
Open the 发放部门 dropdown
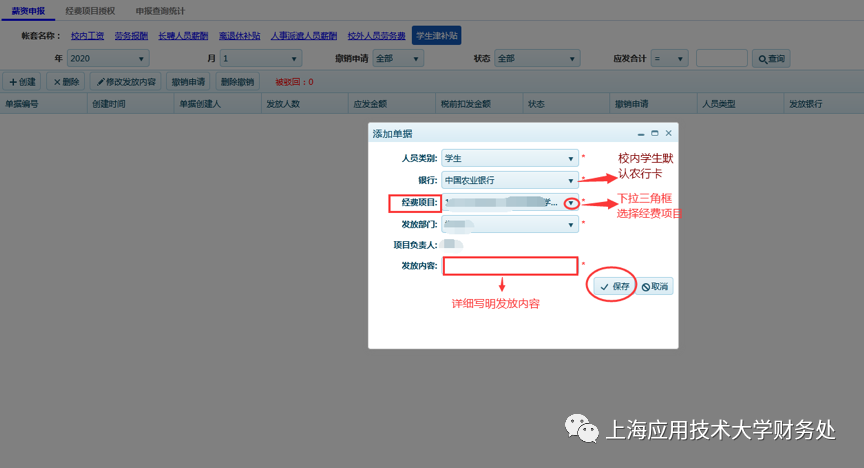pyautogui.click(x=510, y=224)
